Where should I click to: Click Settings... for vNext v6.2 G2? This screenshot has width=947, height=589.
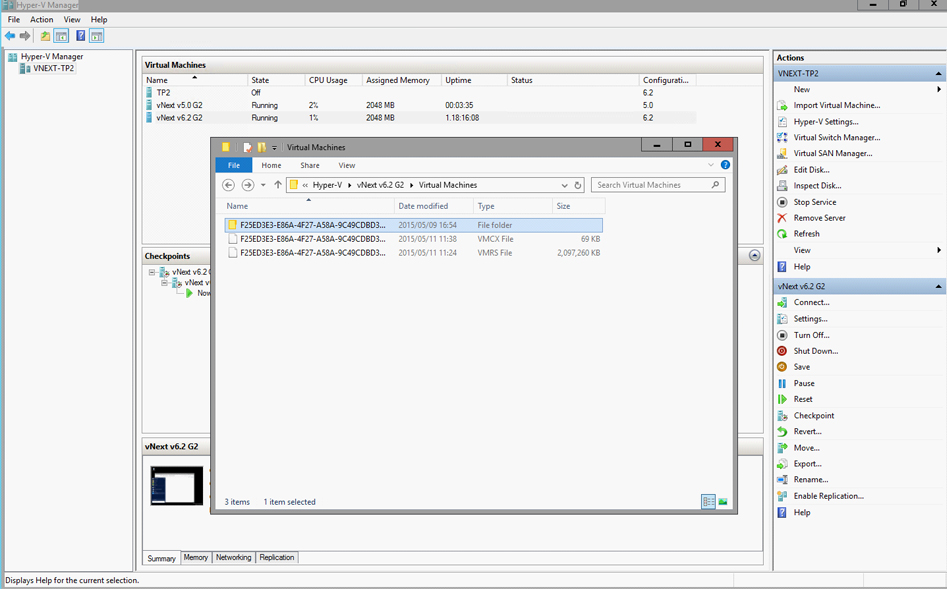[x=811, y=318]
